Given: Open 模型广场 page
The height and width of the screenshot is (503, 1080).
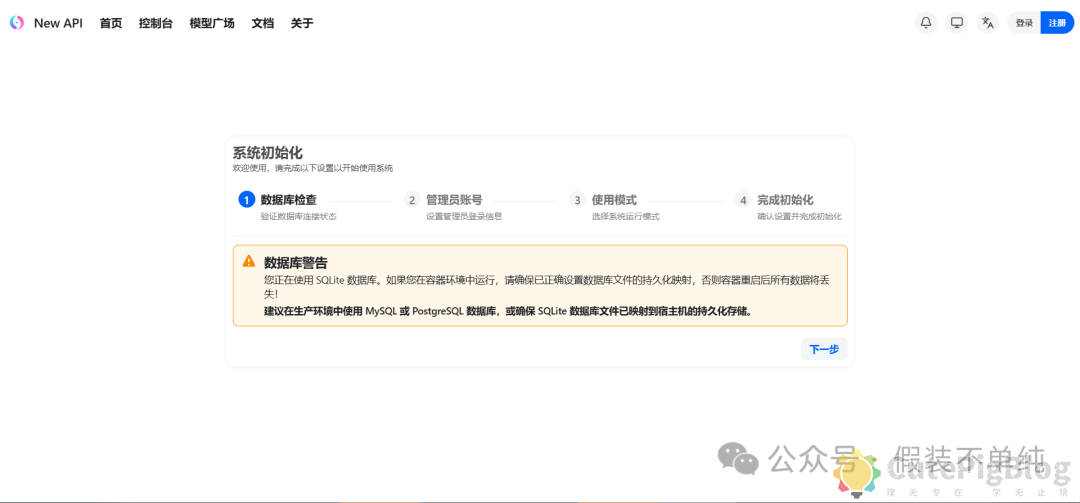Looking at the screenshot, I should coord(212,23).
